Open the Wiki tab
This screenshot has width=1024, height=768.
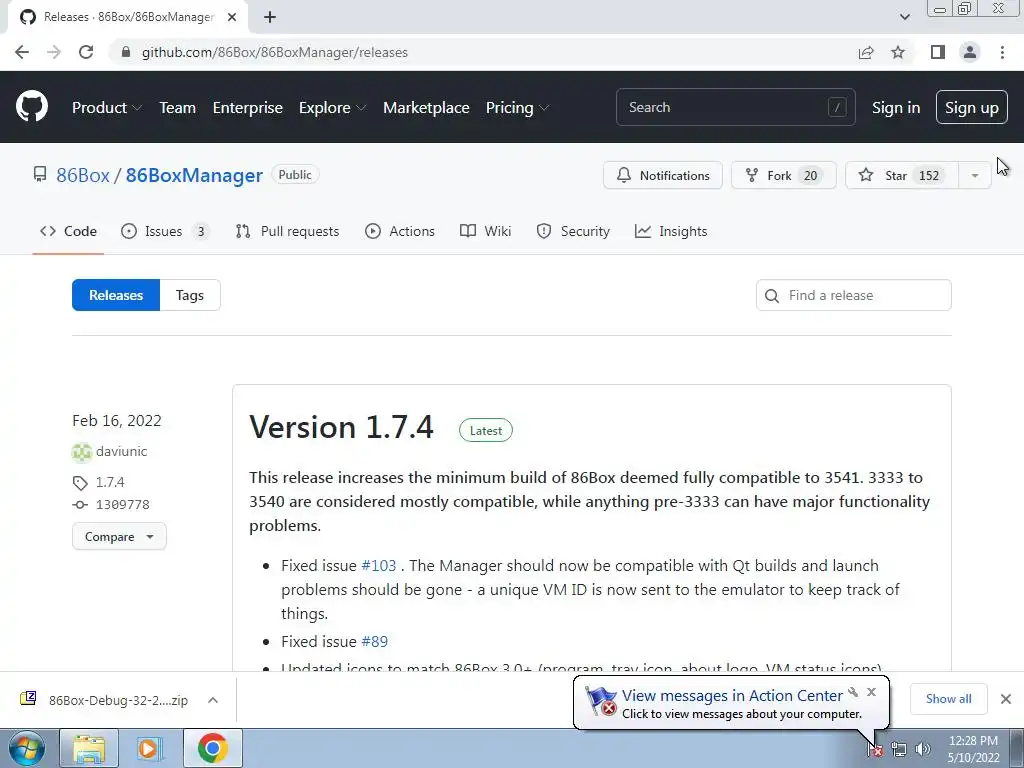pos(485,231)
